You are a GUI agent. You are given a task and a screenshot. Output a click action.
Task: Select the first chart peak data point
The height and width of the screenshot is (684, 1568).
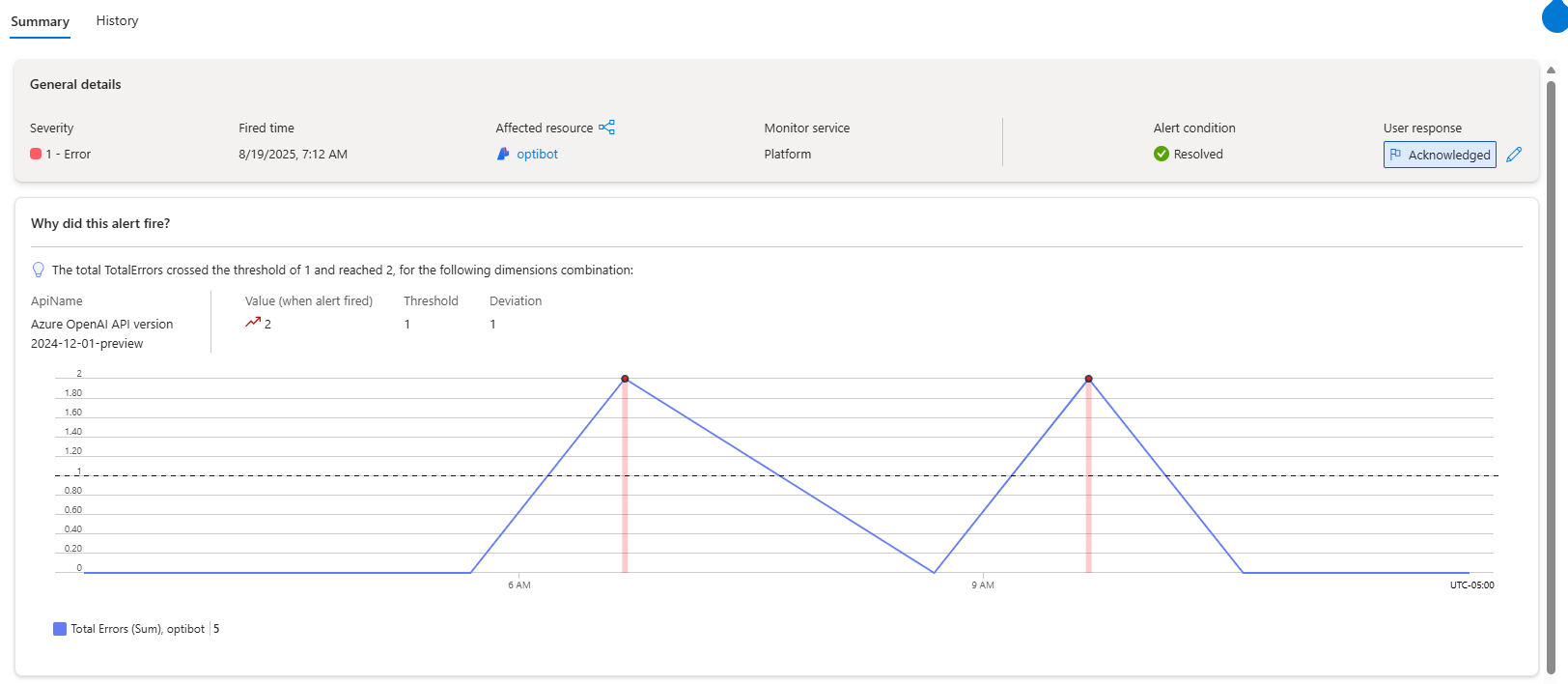[625, 379]
